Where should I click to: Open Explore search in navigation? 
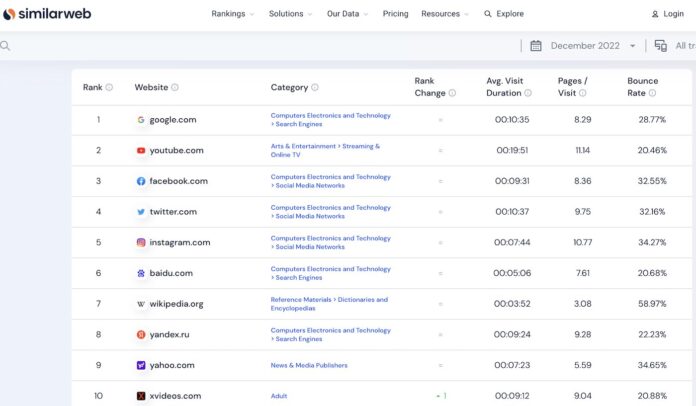pos(504,14)
